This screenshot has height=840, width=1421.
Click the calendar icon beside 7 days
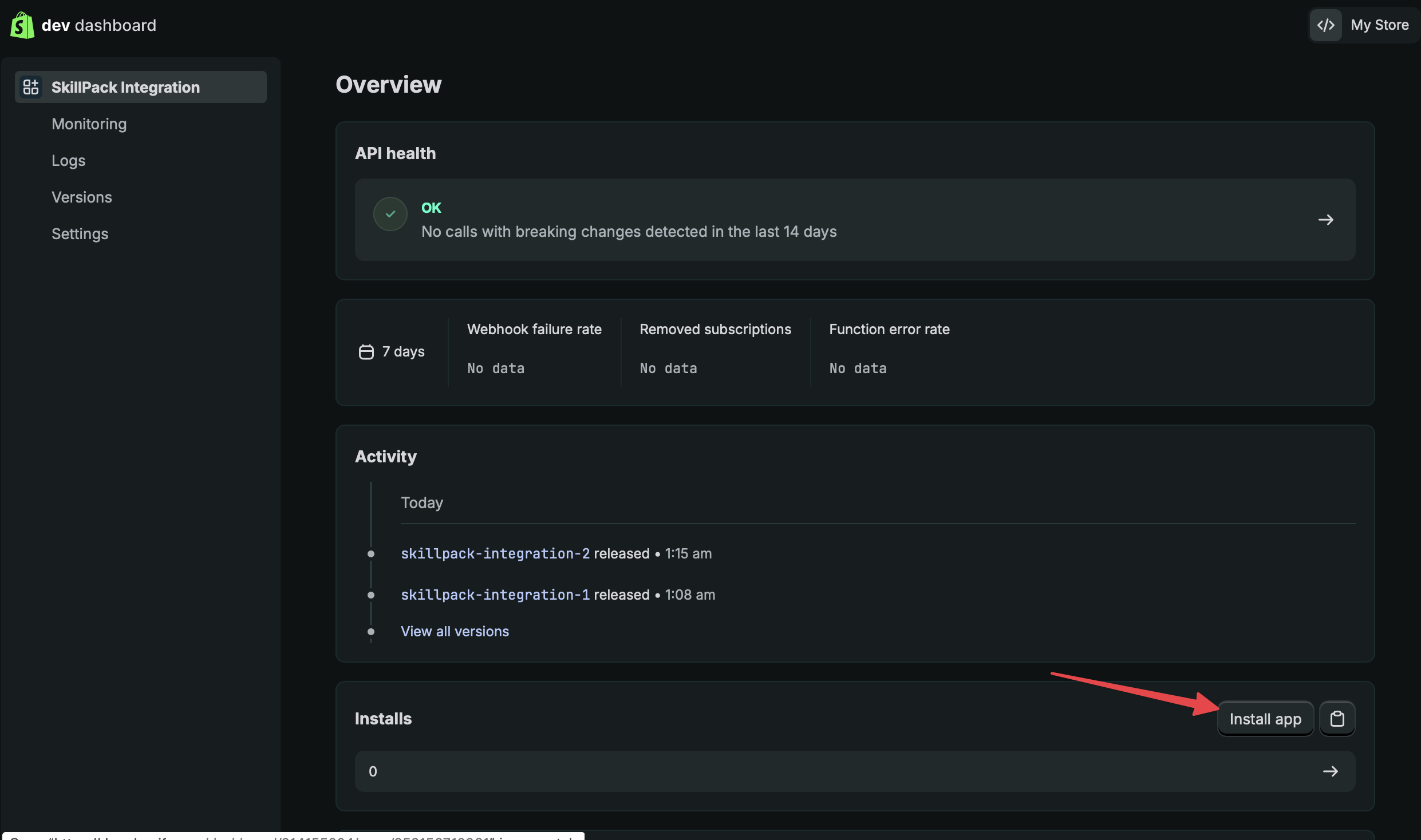click(x=366, y=352)
